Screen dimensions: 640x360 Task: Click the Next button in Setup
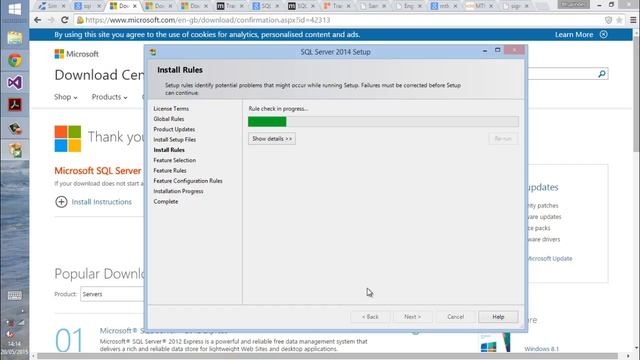(x=412, y=317)
